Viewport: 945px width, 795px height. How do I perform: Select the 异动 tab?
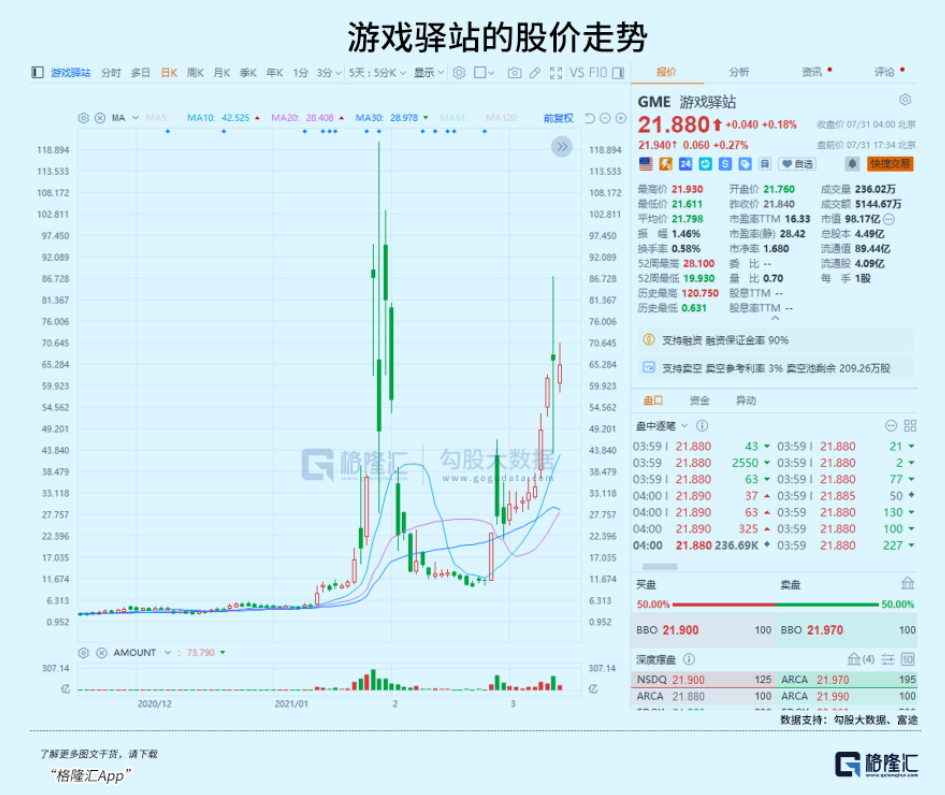coord(746,401)
